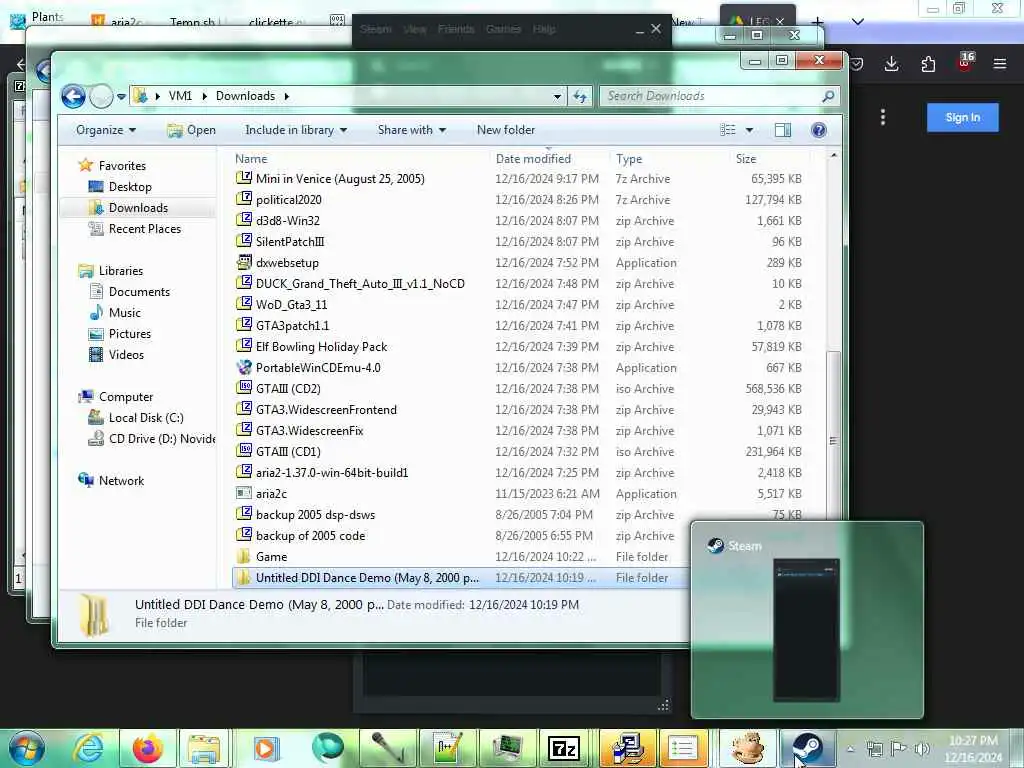Open CD Drive (D:) in navigation pane
Viewport: 1024px width, 768px height.
pos(161,439)
